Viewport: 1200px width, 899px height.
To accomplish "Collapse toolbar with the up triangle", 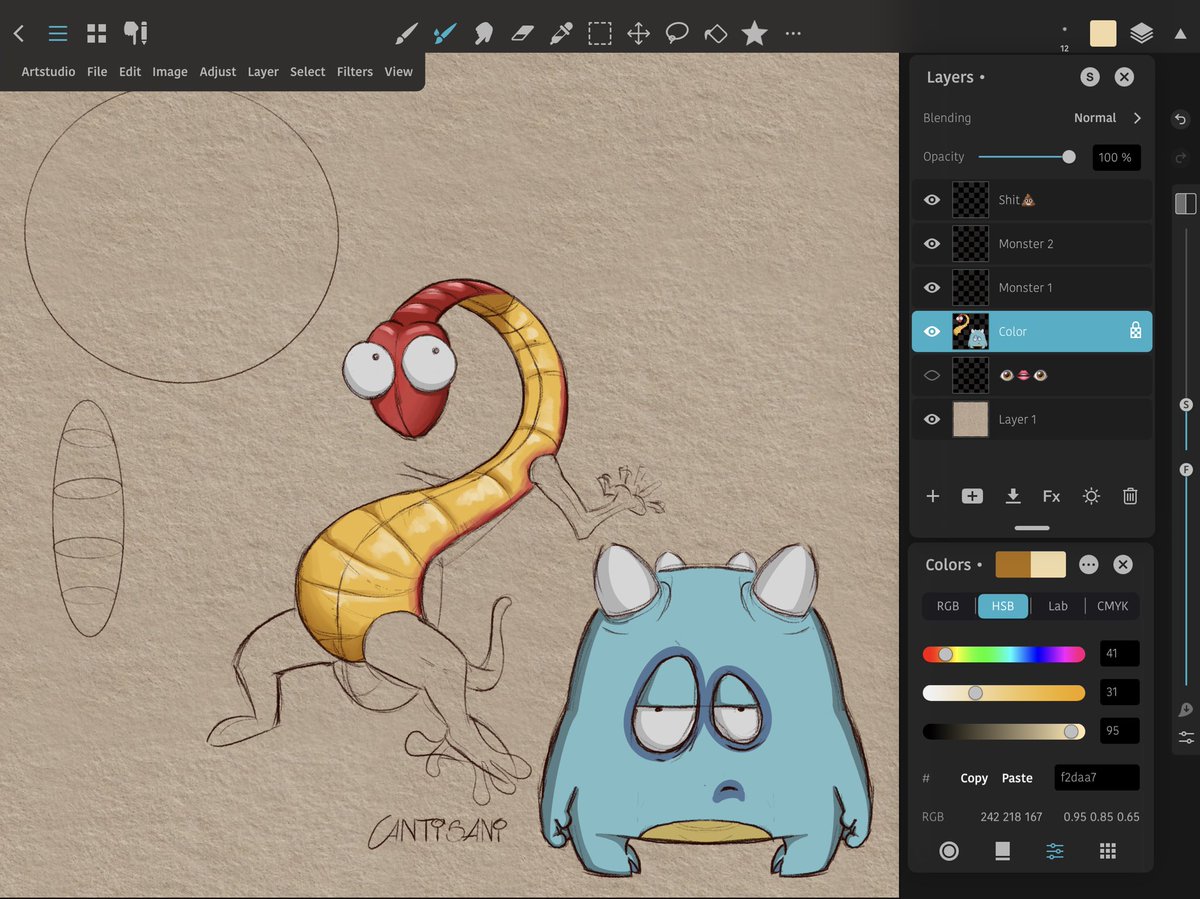I will 1180,34.
